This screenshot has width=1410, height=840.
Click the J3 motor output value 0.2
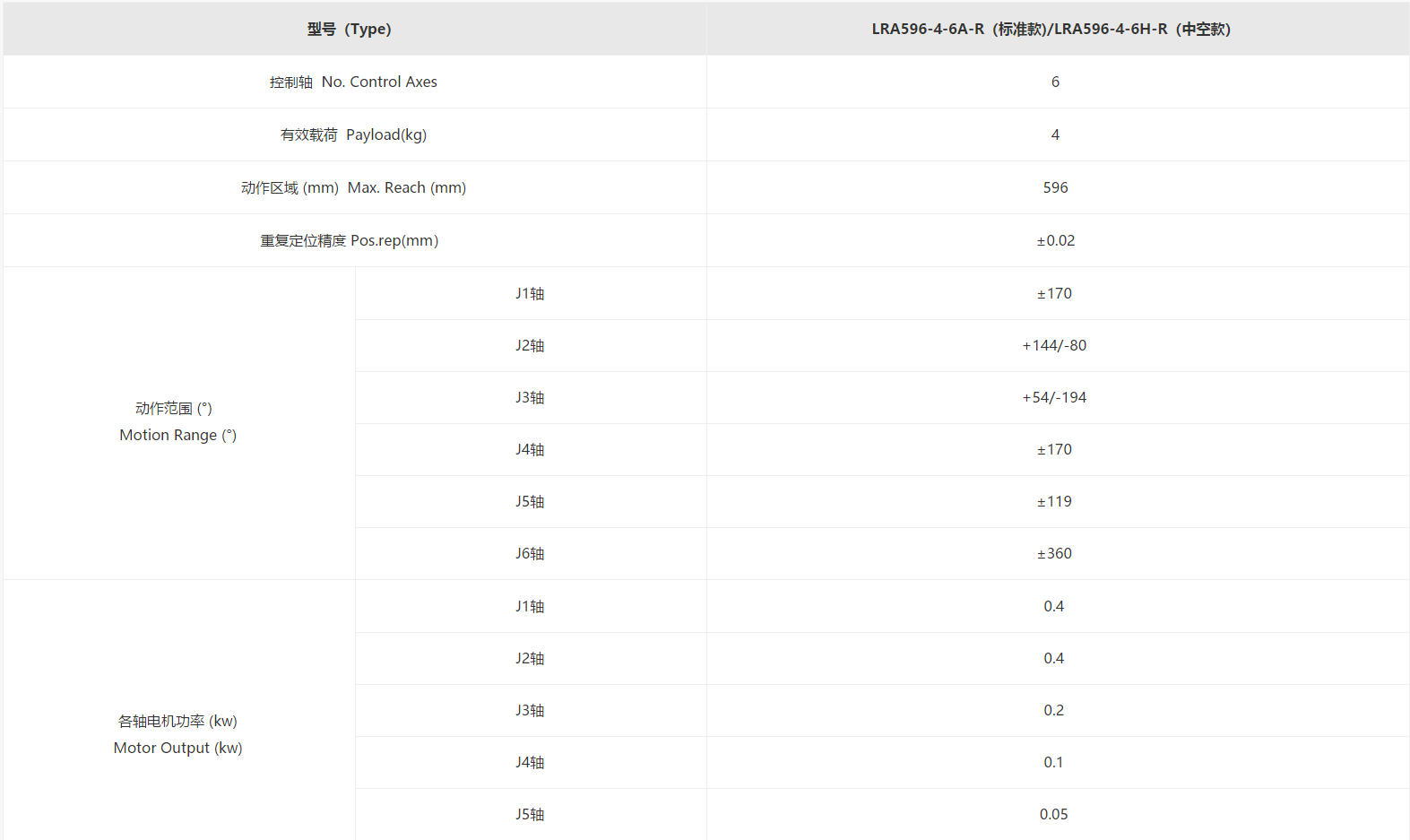(1054, 710)
